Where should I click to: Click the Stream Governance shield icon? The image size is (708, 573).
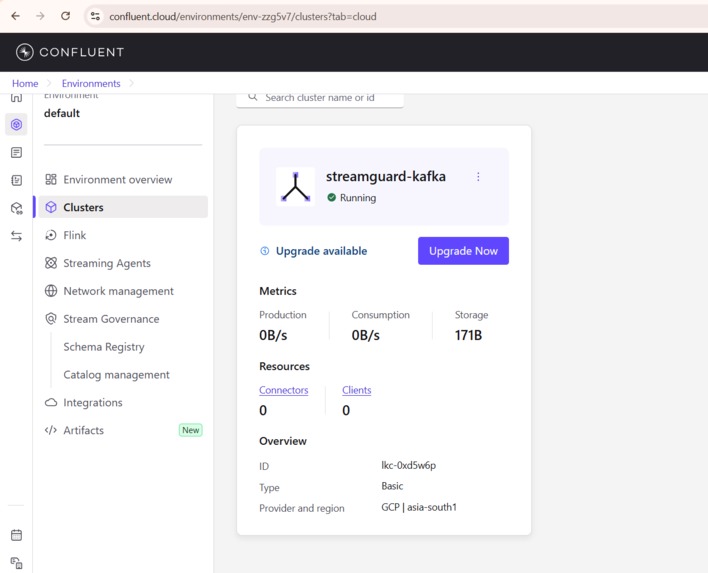[x=51, y=319]
